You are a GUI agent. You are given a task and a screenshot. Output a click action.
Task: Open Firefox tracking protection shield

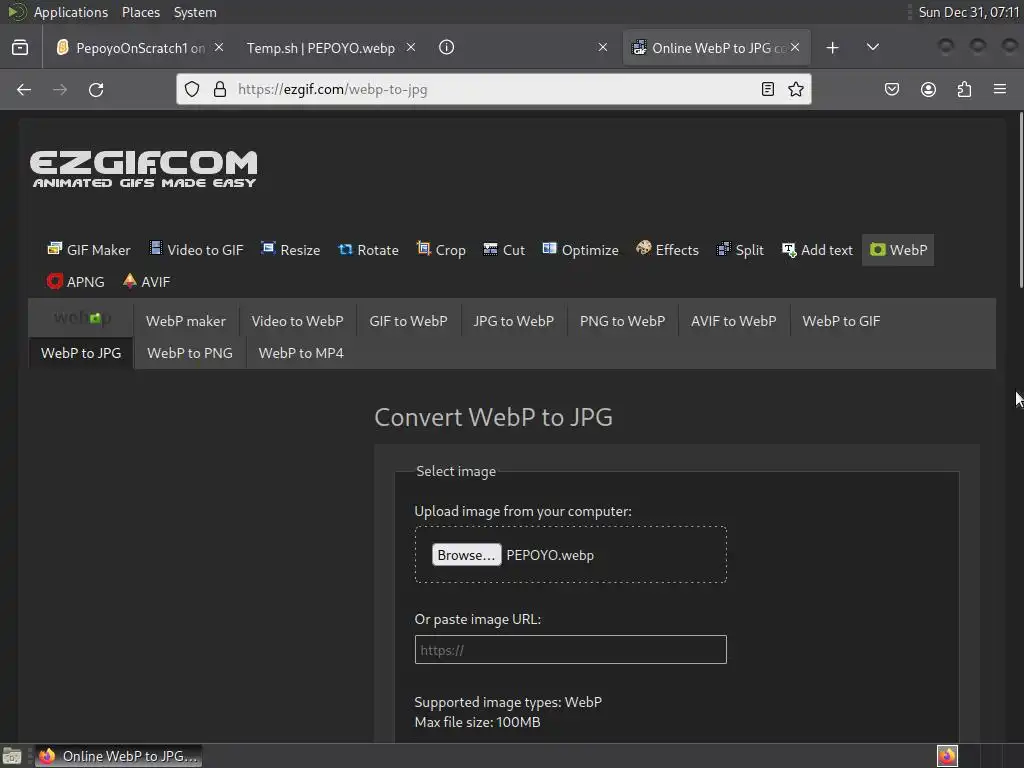(x=192, y=89)
